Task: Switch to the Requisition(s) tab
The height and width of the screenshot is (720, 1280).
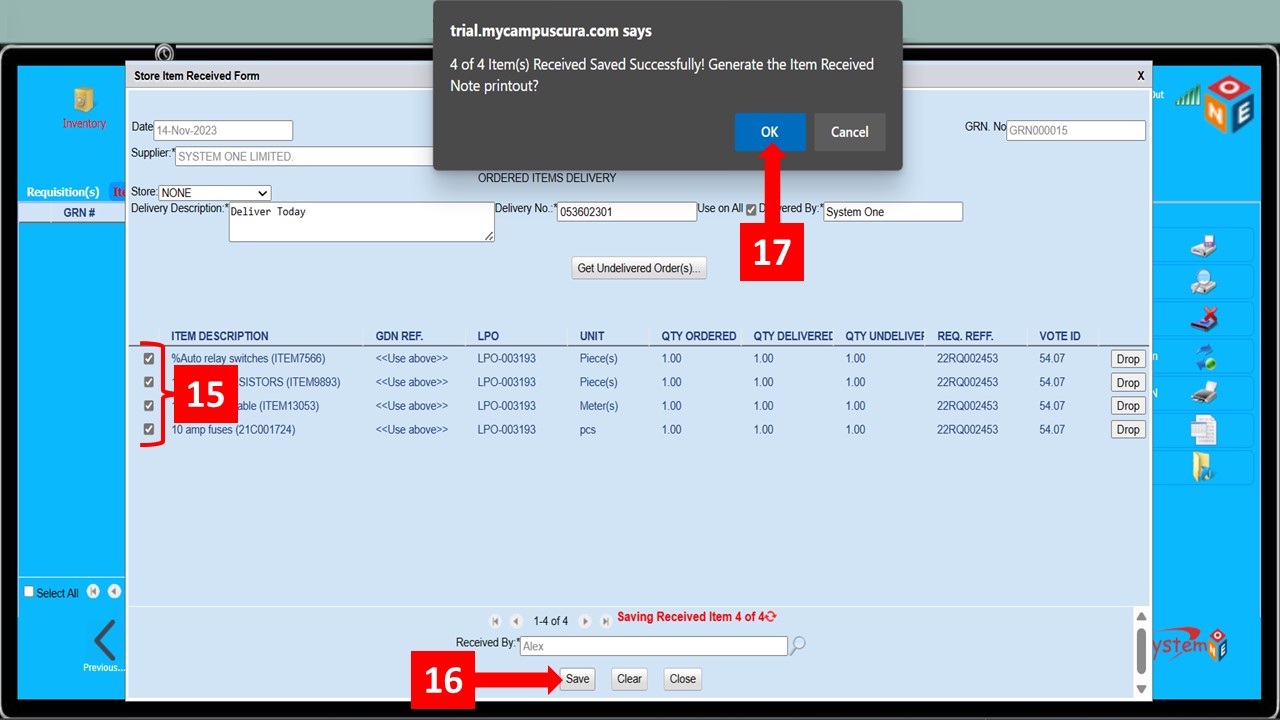Action: (x=62, y=192)
